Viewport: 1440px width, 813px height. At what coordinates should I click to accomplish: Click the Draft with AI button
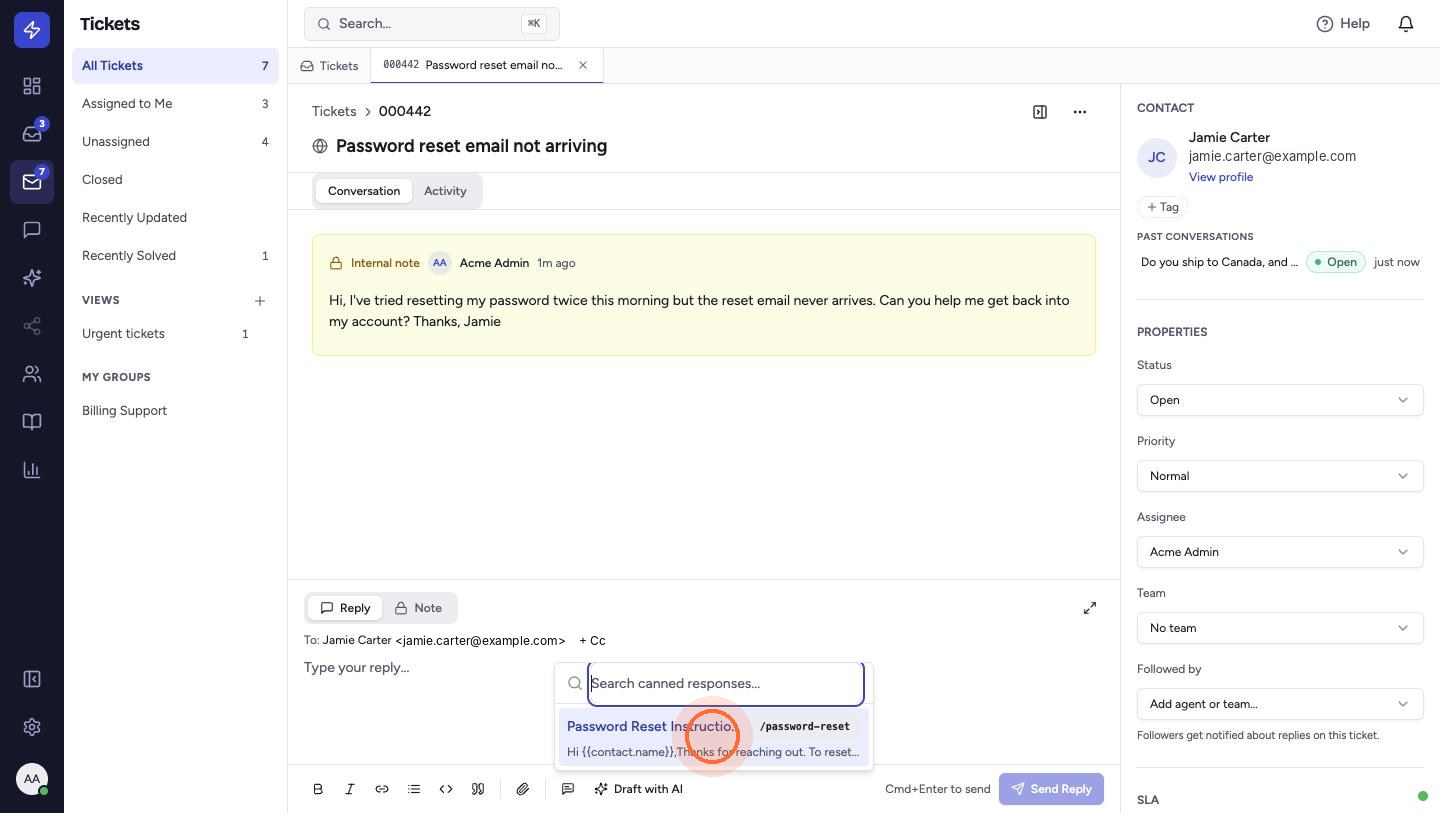(x=638, y=789)
